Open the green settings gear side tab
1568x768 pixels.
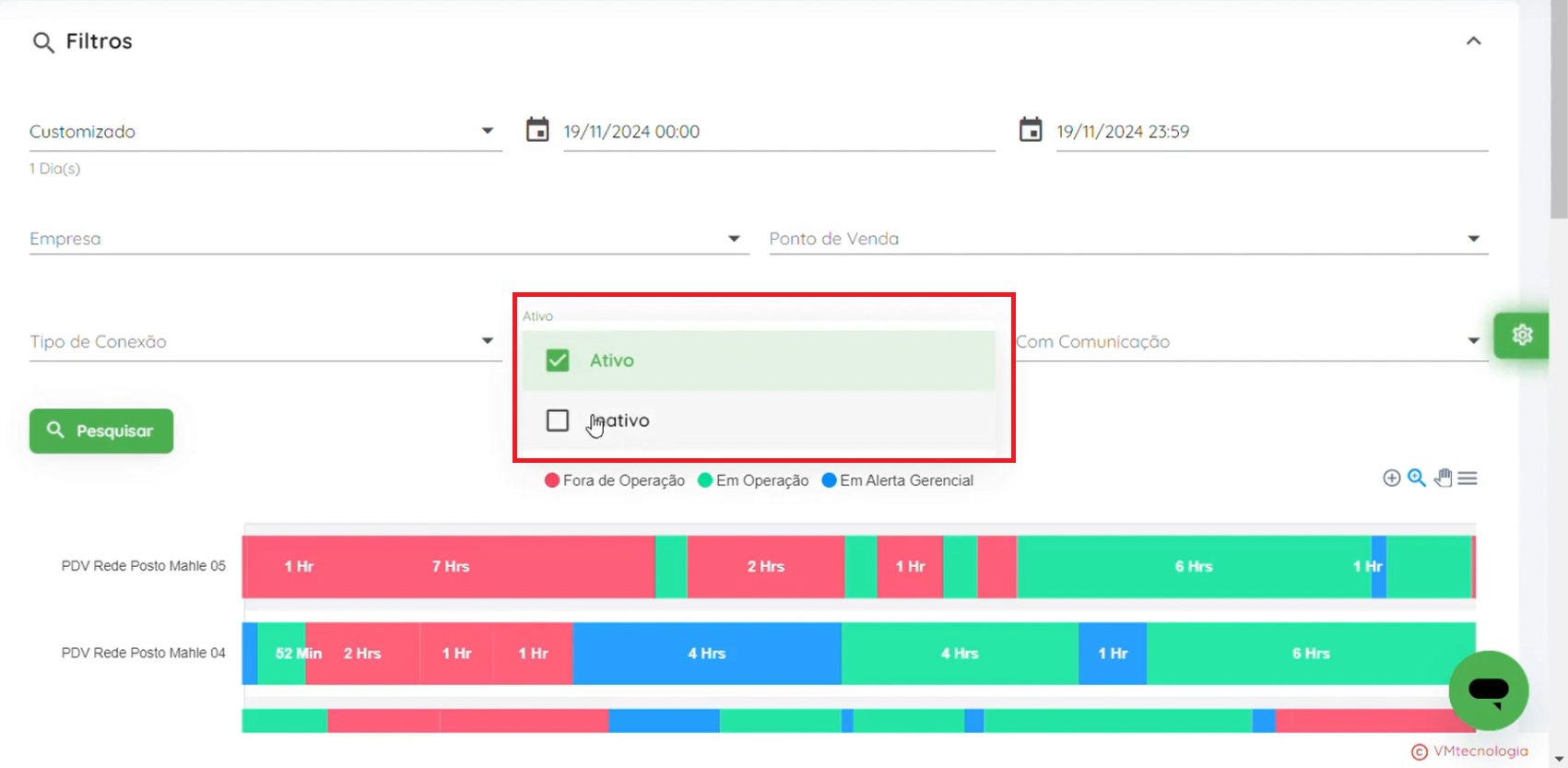[1521, 335]
